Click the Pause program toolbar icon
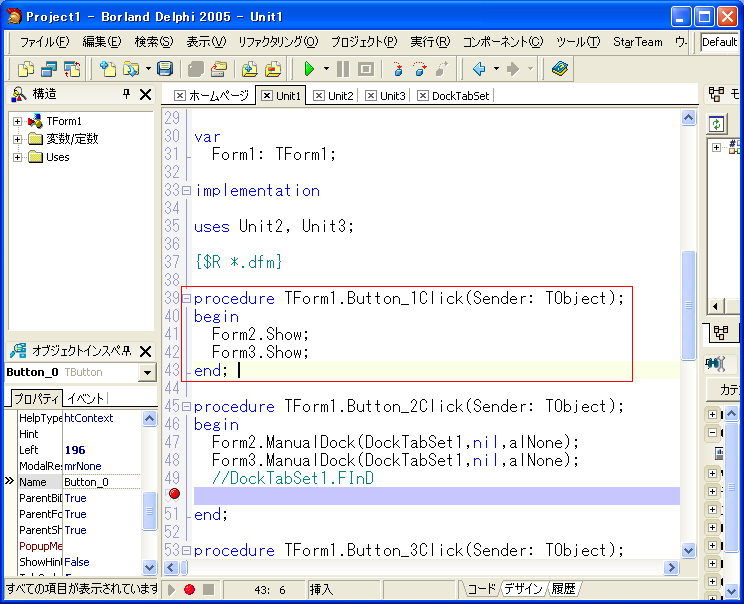This screenshot has height=604, width=744. pyautogui.click(x=343, y=69)
